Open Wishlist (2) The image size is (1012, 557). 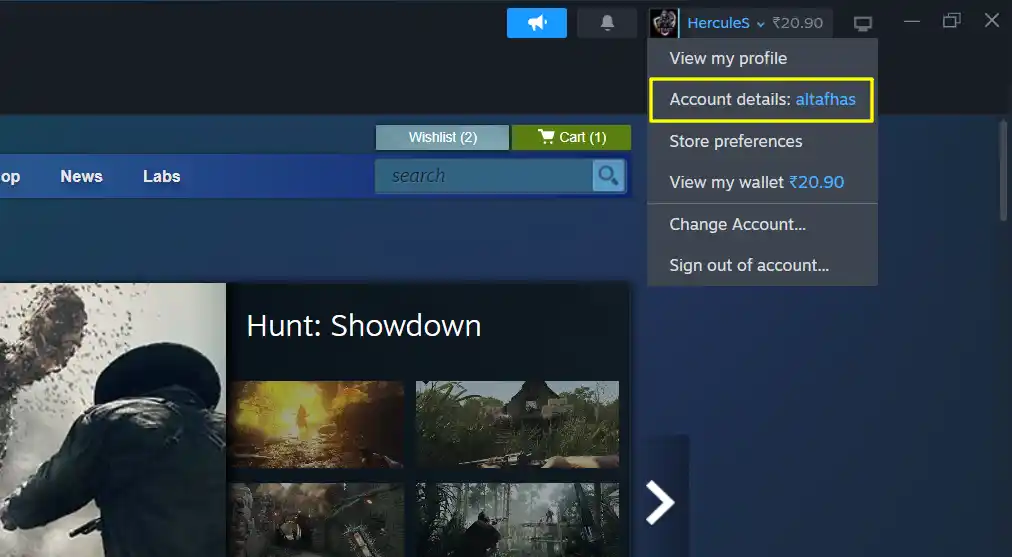click(x=442, y=137)
